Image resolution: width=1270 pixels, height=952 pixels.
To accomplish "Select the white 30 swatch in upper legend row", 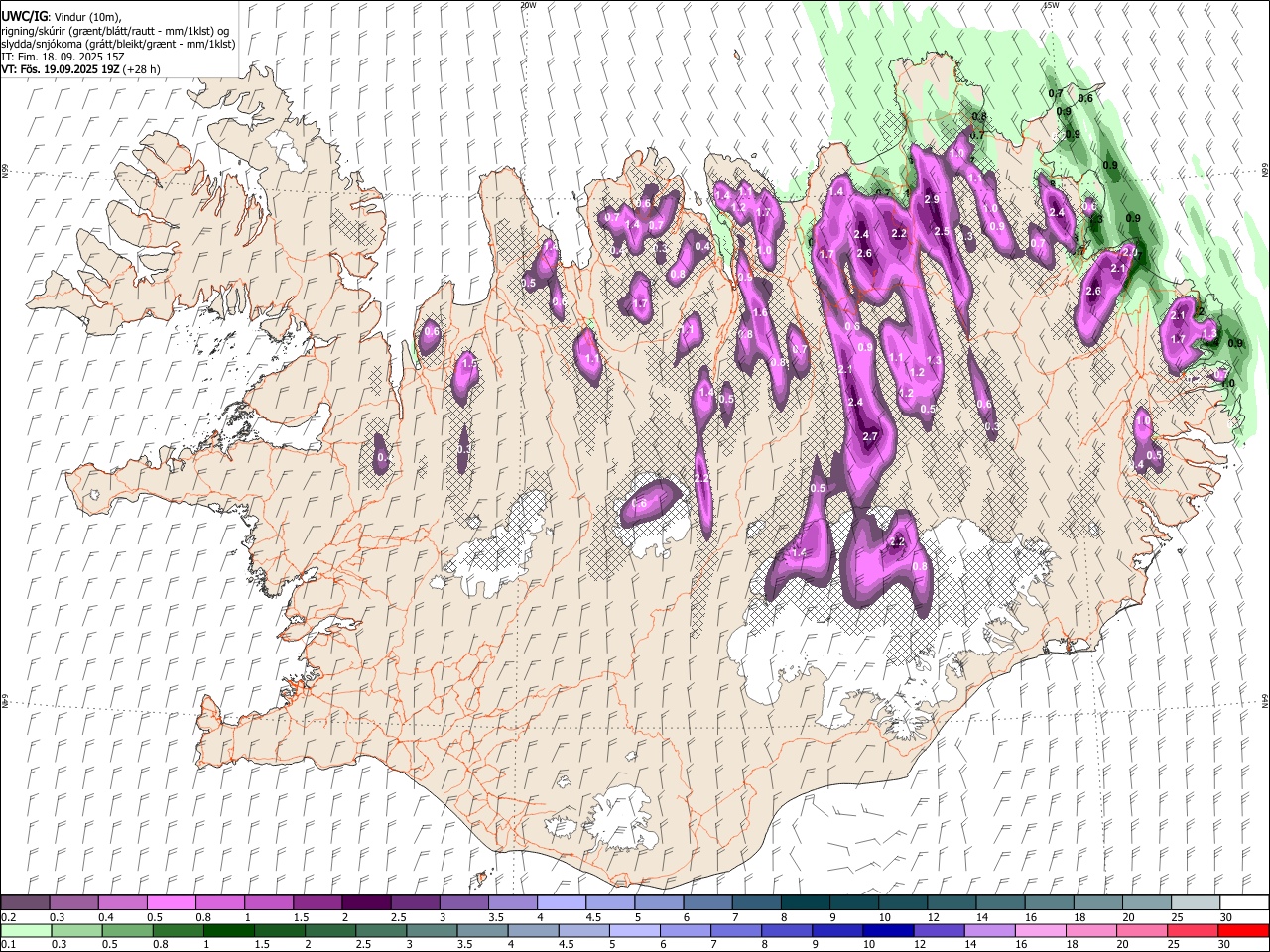I will [x=1243, y=902].
